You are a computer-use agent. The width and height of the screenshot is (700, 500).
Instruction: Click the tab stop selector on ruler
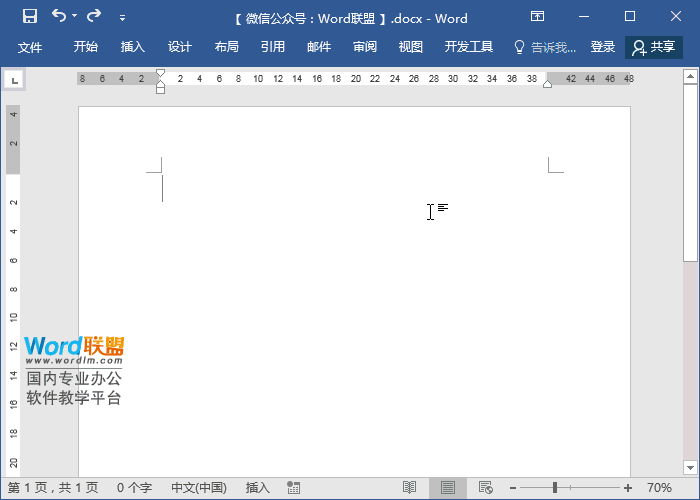(14, 80)
